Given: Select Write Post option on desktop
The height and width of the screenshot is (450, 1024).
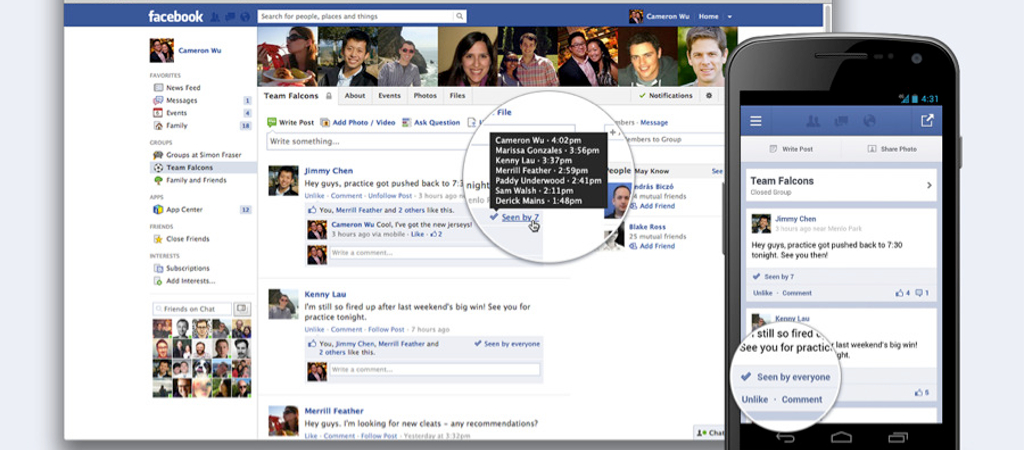Looking at the screenshot, I should (x=291, y=122).
